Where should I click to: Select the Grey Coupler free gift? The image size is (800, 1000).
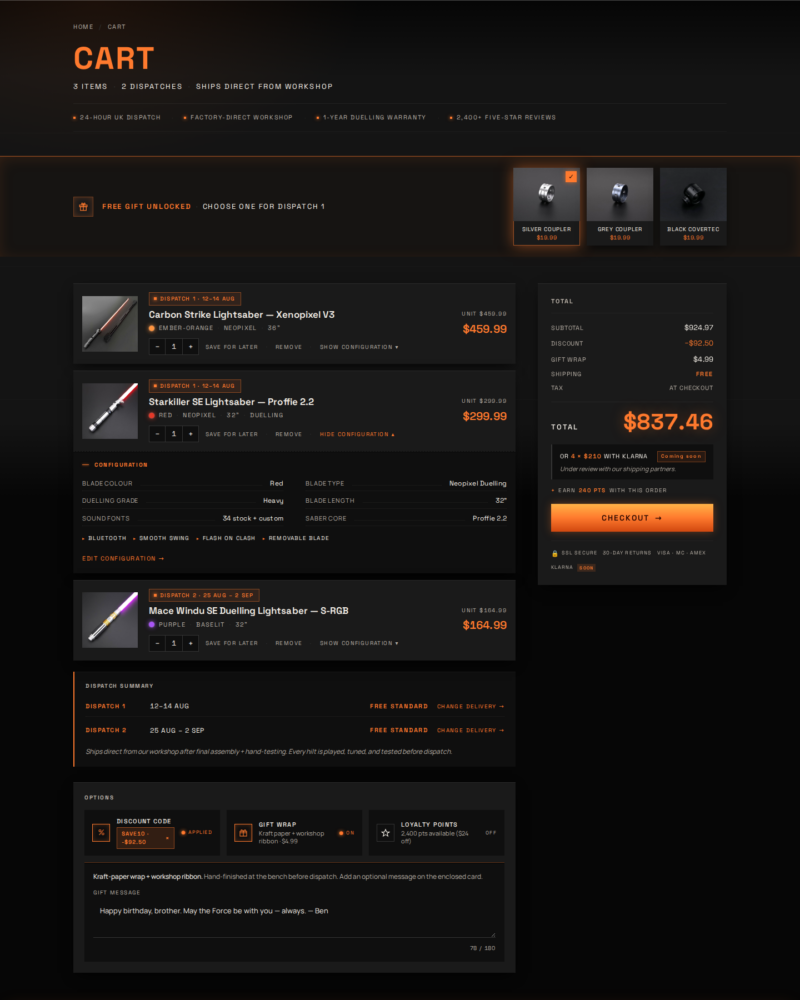pyautogui.click(x=619, y=207)
